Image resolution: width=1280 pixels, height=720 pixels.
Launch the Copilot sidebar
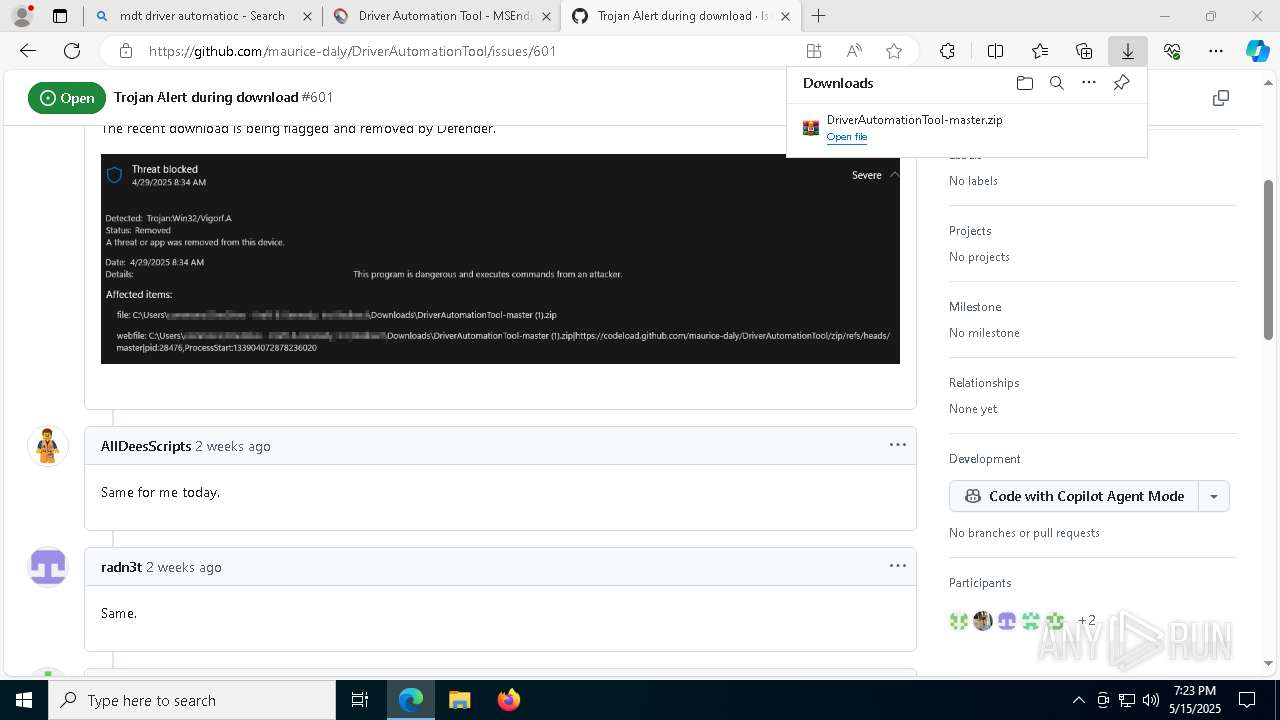click(x=1257, y=51)
